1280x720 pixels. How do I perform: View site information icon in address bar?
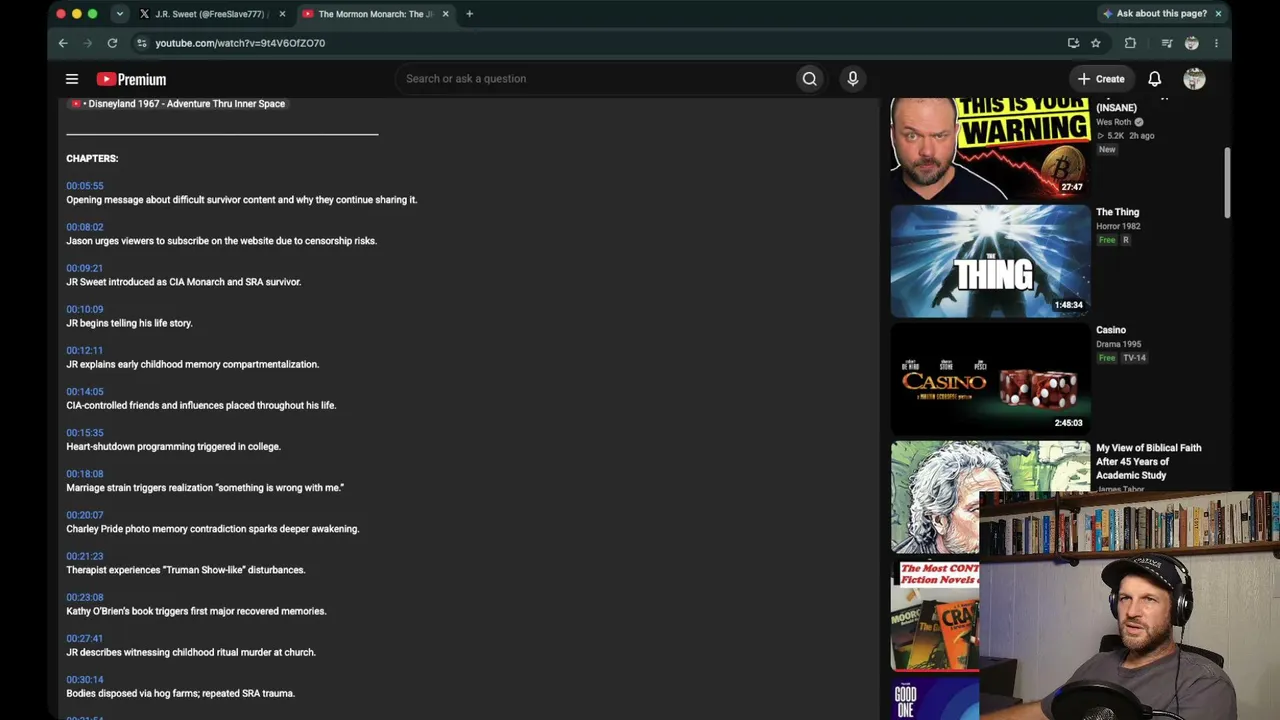point(142,43)
